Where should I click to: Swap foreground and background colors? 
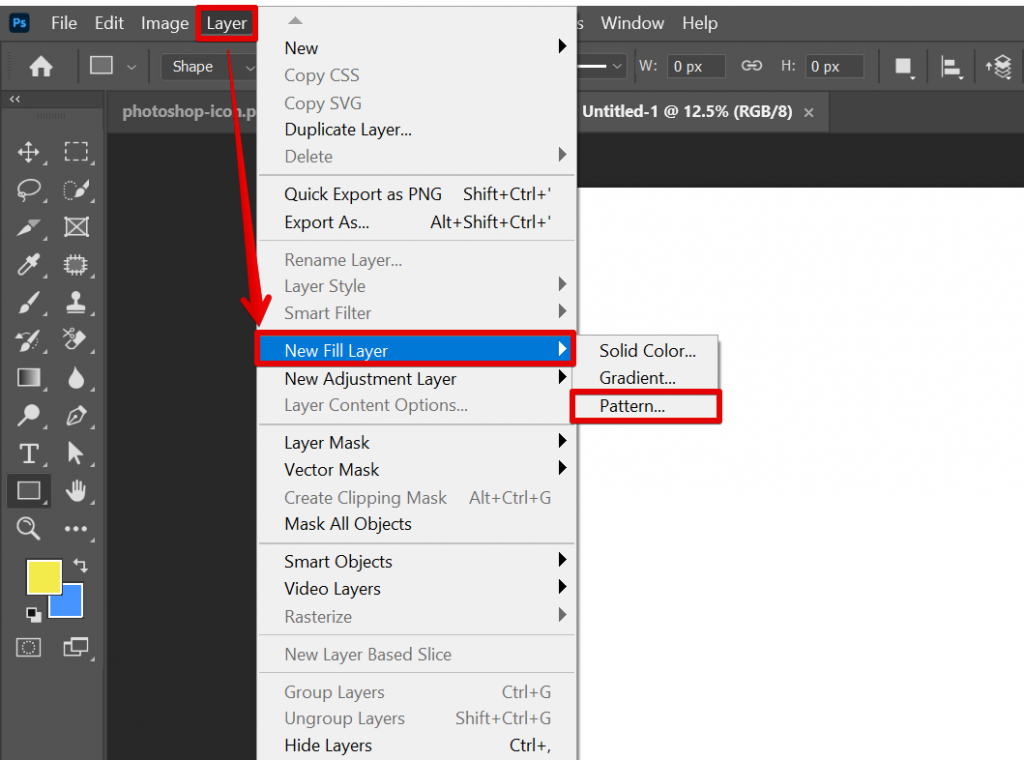click(x=78, y=565)
